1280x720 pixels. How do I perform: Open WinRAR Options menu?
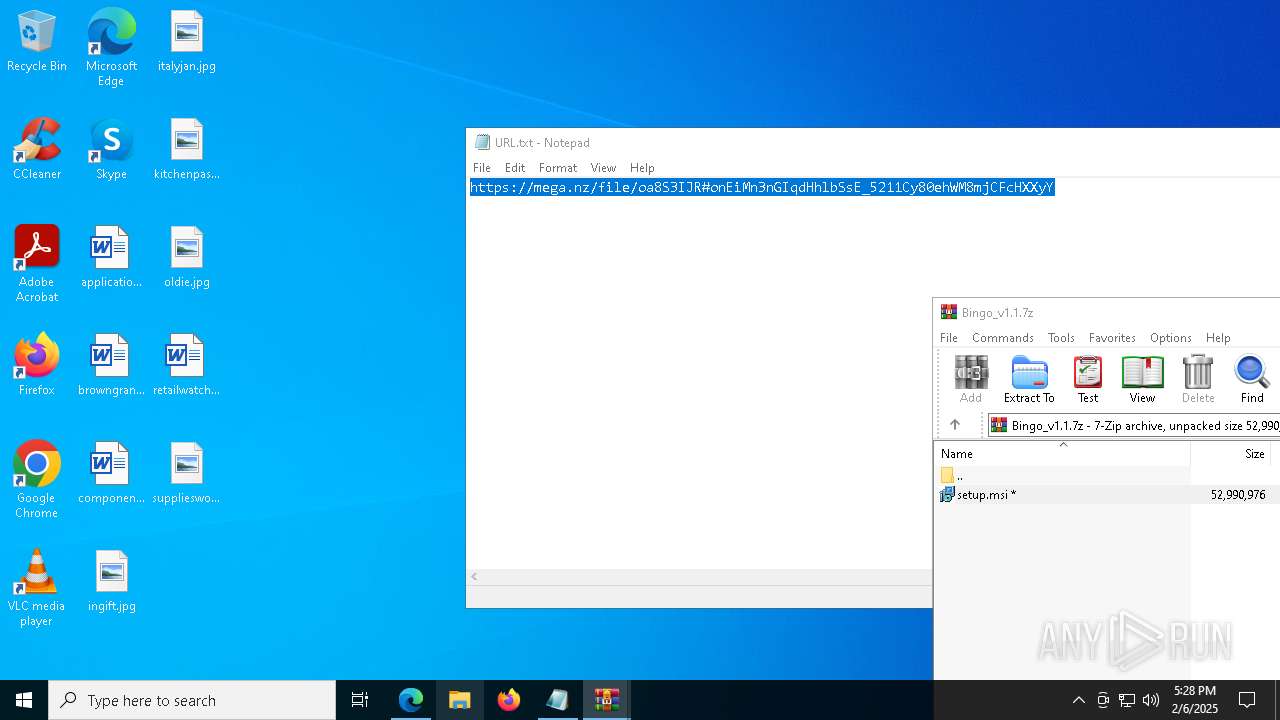pos(1171,338)
